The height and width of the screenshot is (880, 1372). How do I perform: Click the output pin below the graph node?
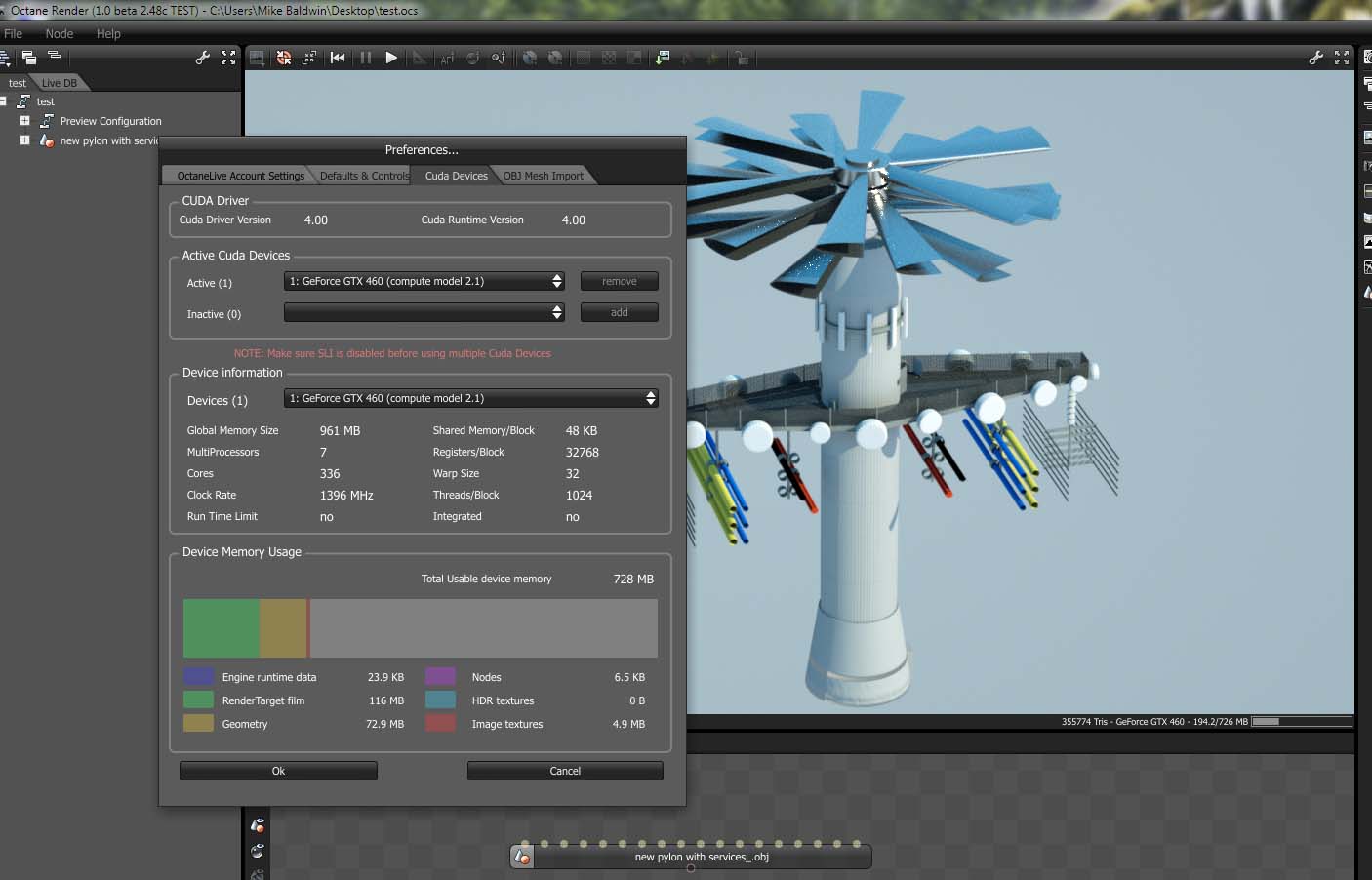click(x=691, y=868)
